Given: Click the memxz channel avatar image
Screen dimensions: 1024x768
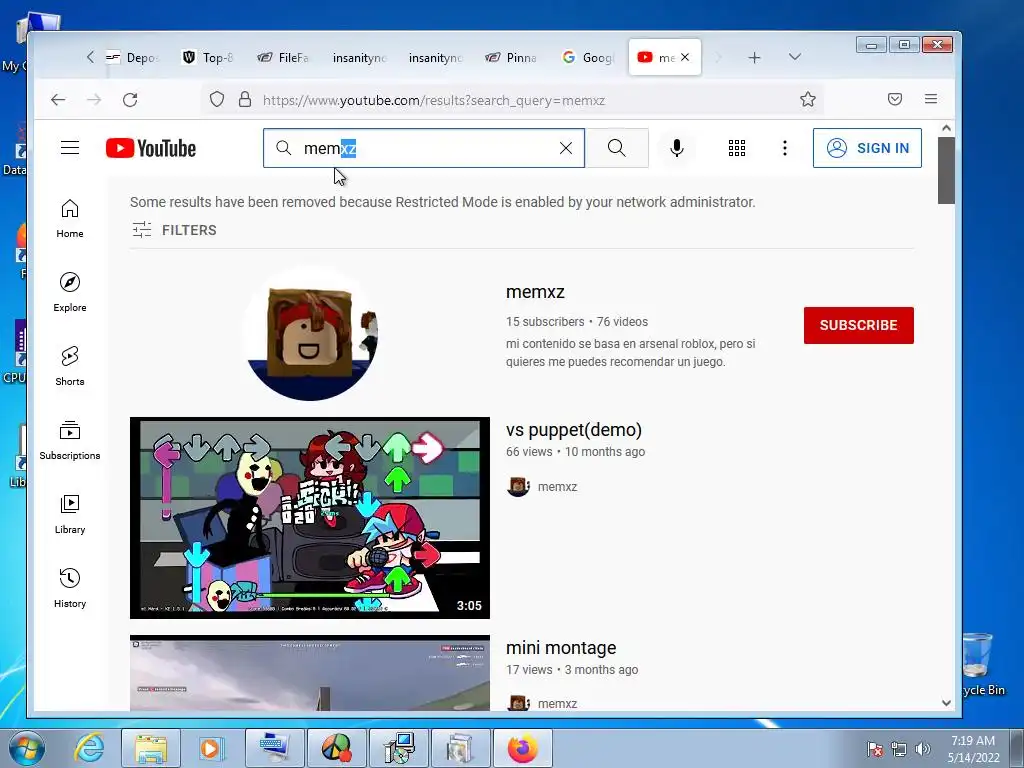Looking at the screenshot, I should [x=310, y=333].
